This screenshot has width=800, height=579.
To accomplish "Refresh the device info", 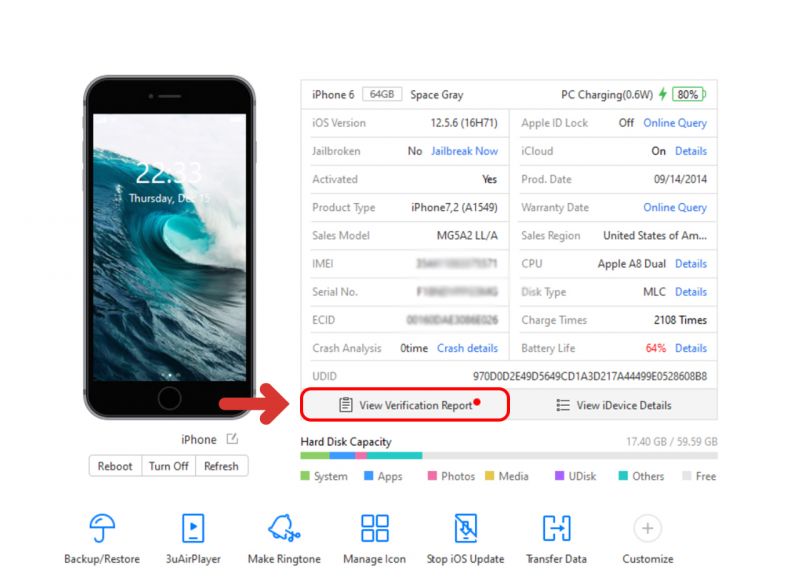I will point(221,466).
